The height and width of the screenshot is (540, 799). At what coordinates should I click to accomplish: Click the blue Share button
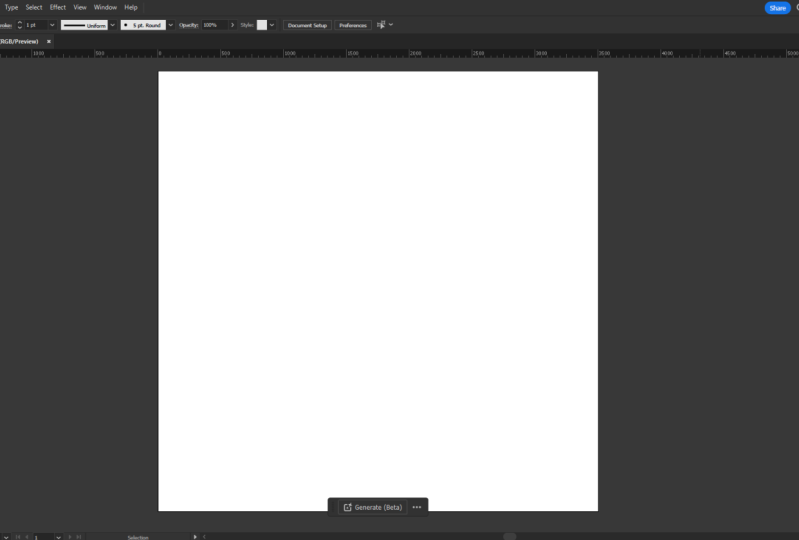(x=778, y=8)
